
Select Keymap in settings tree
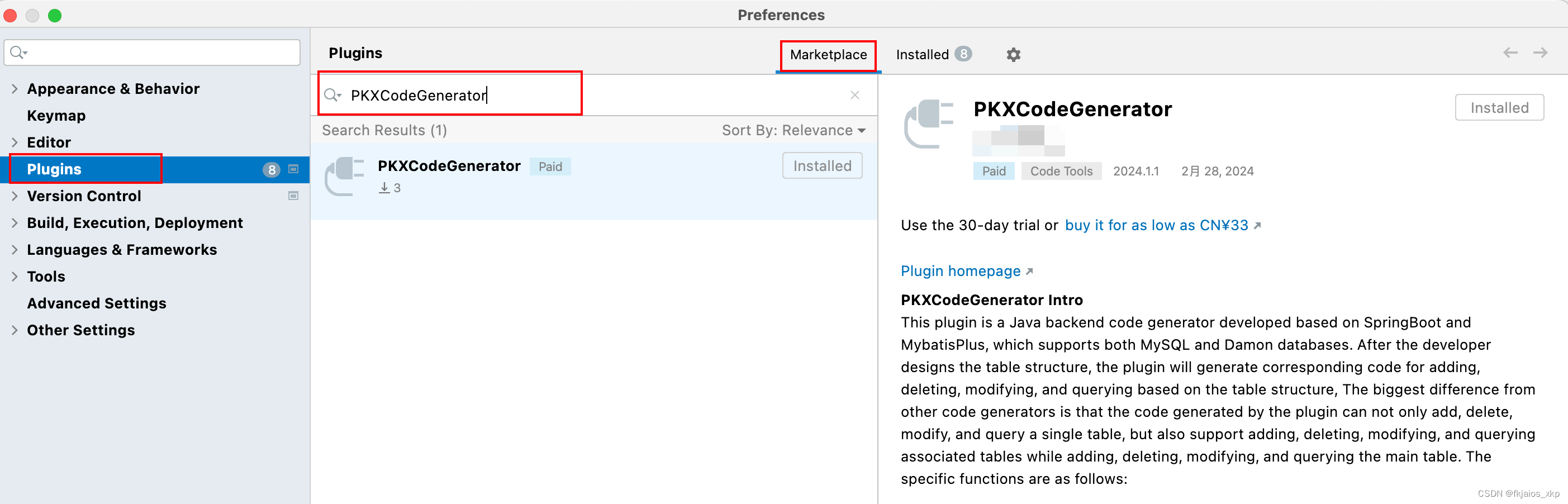[56, 116]
